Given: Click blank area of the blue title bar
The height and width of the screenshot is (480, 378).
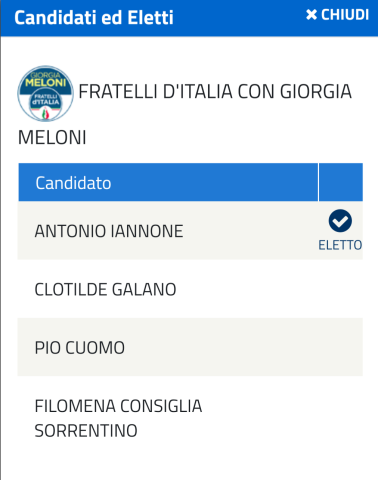Looking at the screenshot, I should 240,18.
